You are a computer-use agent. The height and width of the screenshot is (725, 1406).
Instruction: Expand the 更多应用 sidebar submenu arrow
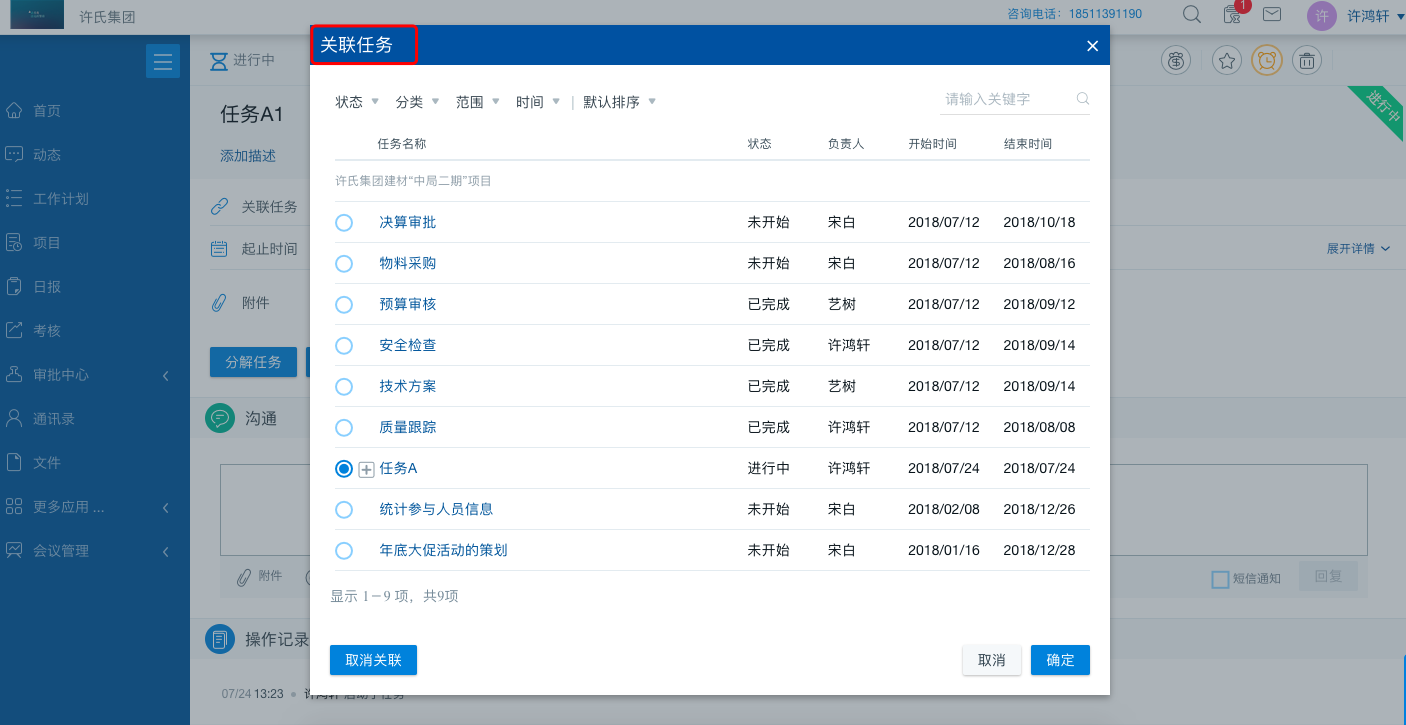point(166,507)
